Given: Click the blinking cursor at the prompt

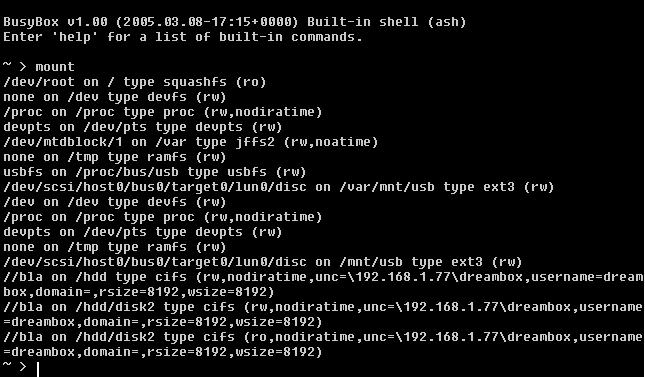Looking at the screenshot, I should coord(38,369).
